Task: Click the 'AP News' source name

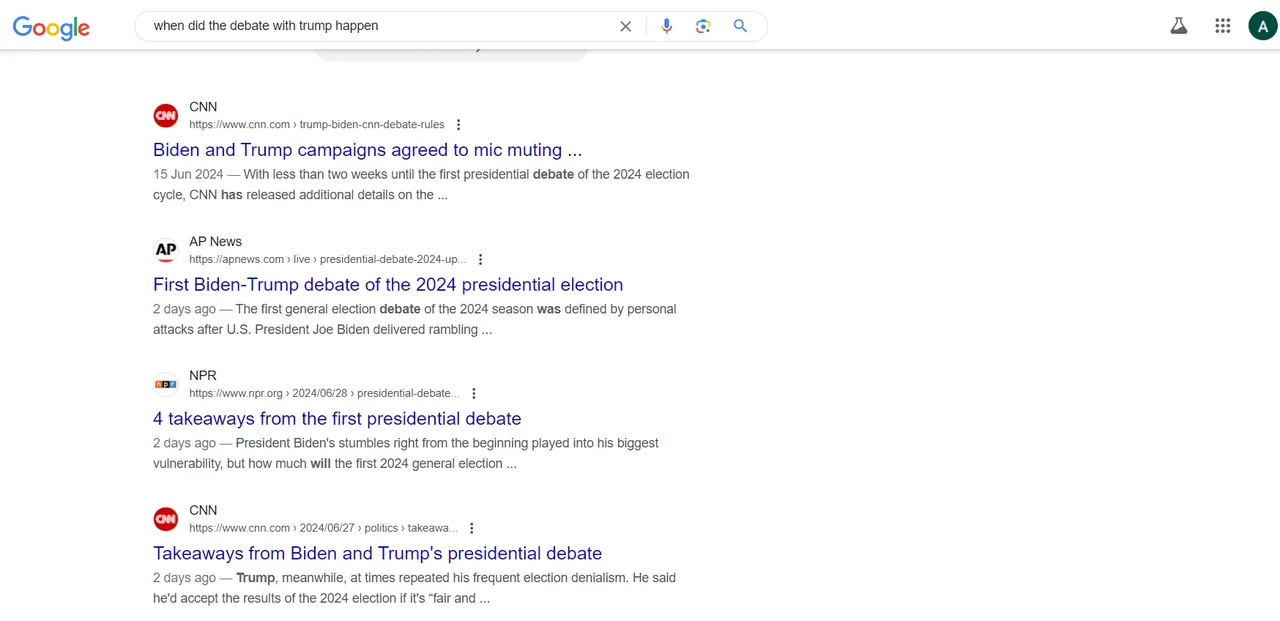Action: tap(215, 241)
